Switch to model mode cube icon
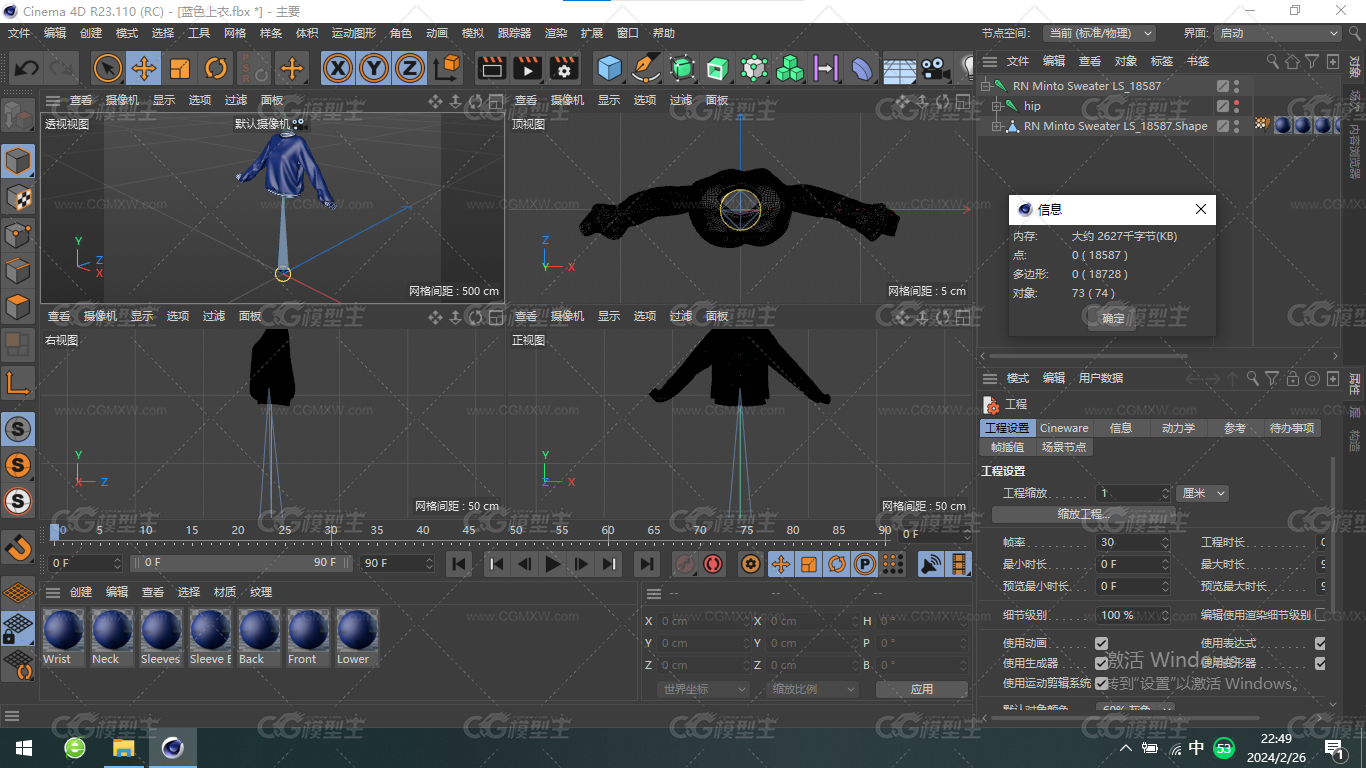Viewport: 1366px width, 768px height. click(18, 161)
